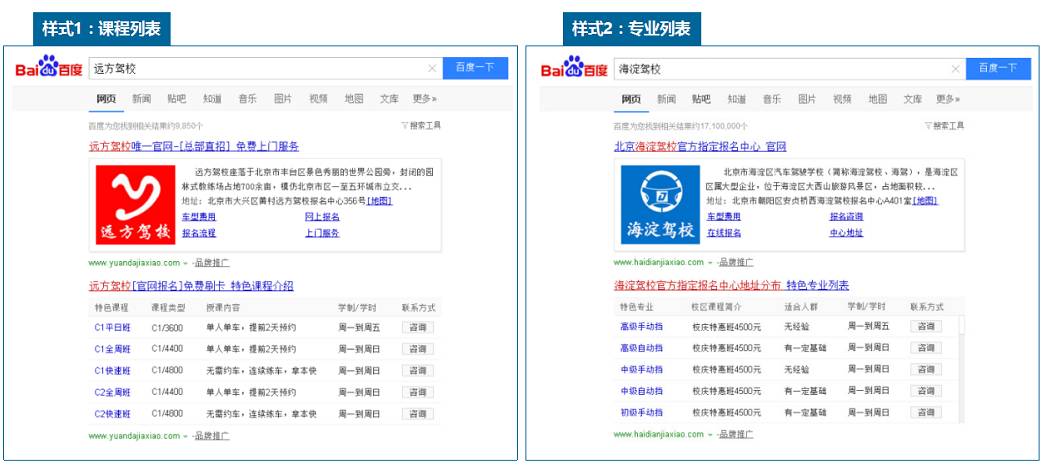Screen dimensions: 1043x466
Task: Click the Baidu logo in right panel
Action: 574,67
